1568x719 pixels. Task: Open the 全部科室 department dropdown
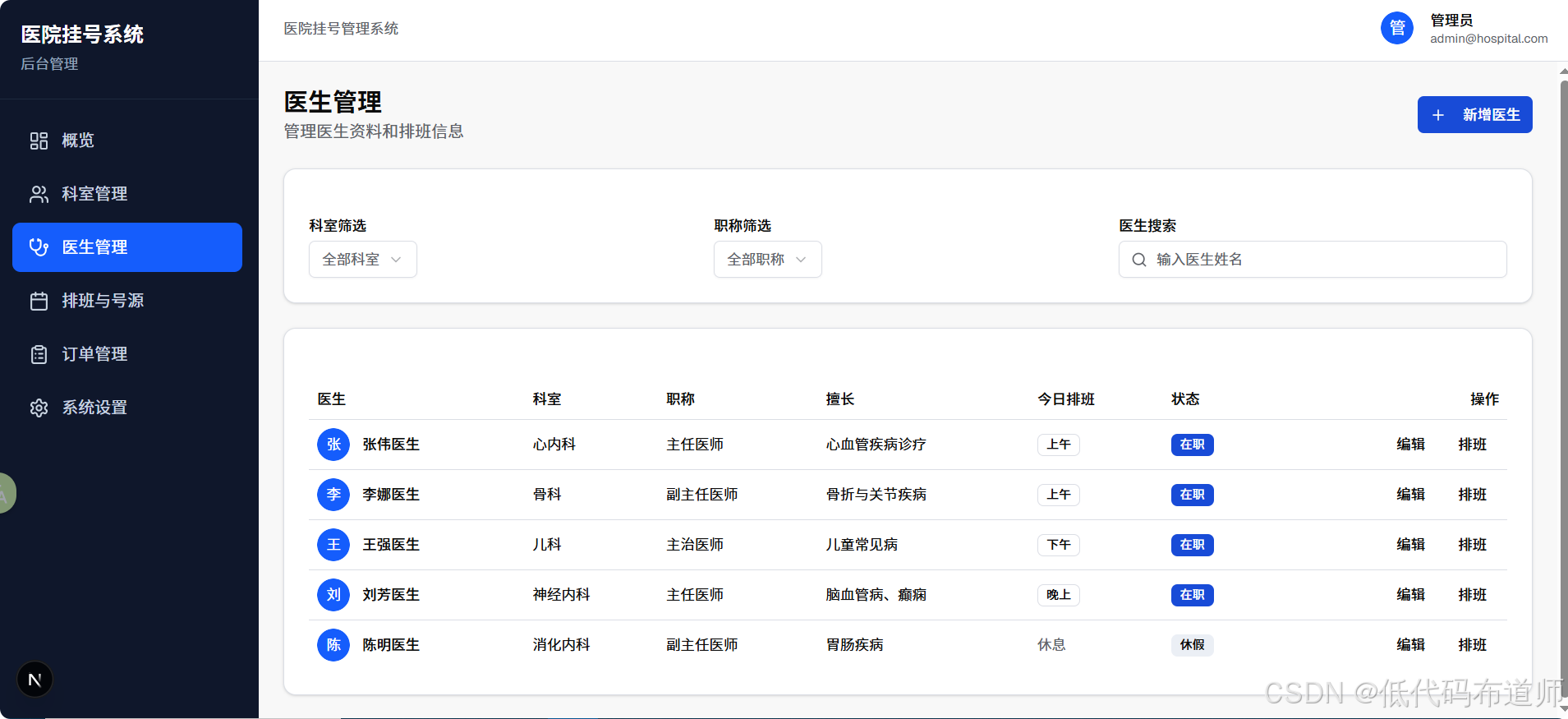point(363,260)
